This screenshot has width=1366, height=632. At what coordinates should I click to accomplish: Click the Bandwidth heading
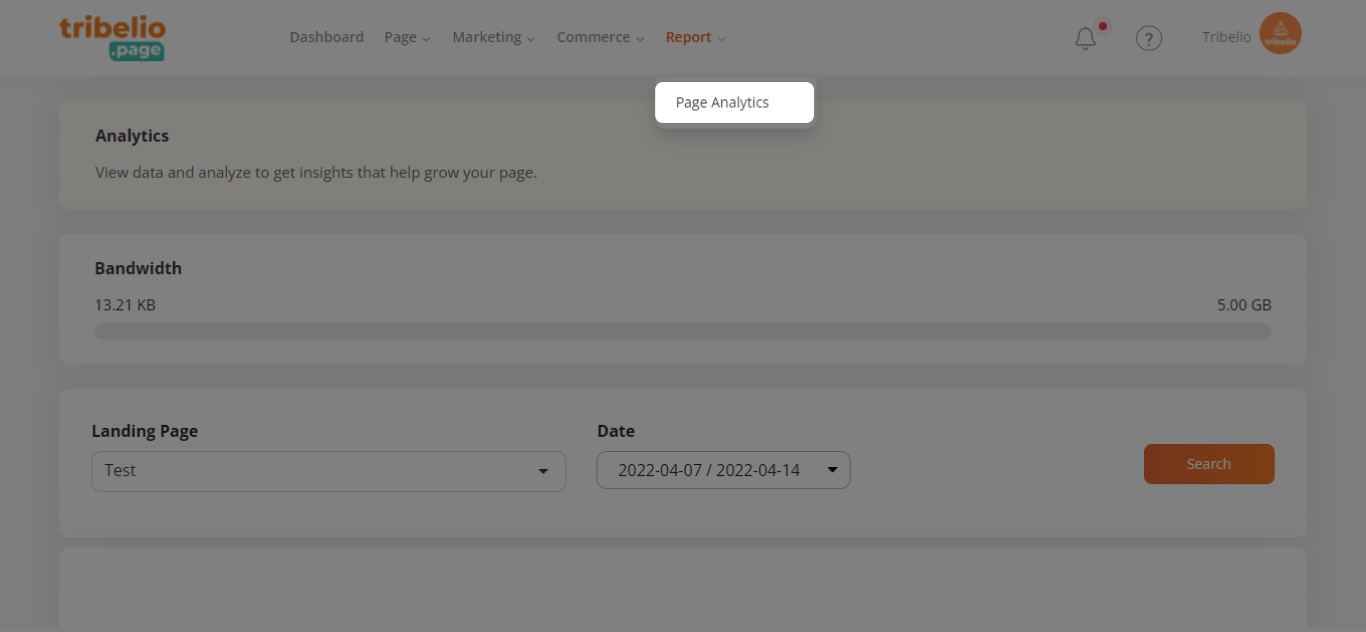138,268
